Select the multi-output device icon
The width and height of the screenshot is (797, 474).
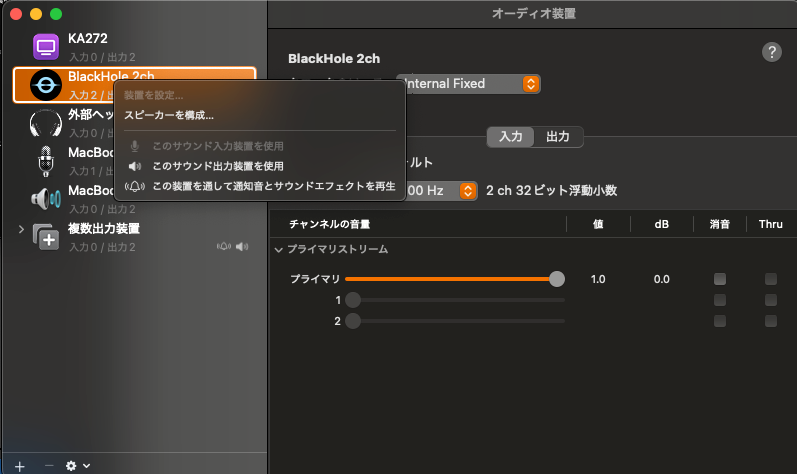coord(46,237)
